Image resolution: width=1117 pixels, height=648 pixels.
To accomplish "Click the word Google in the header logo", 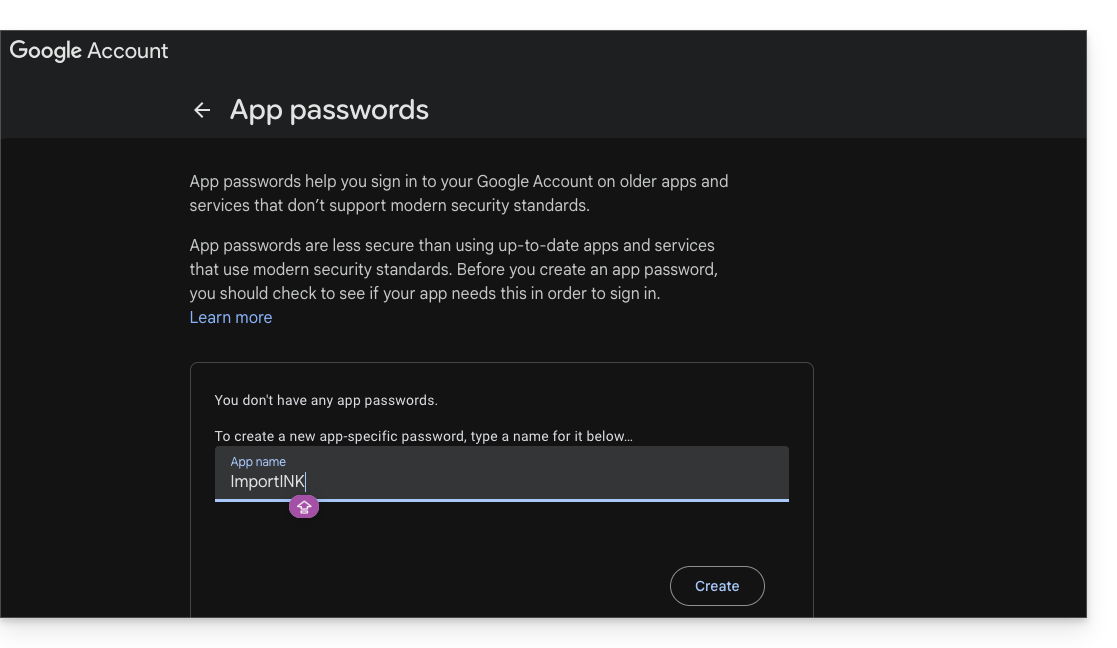I will pyautogui.click(x=45, y=51).
